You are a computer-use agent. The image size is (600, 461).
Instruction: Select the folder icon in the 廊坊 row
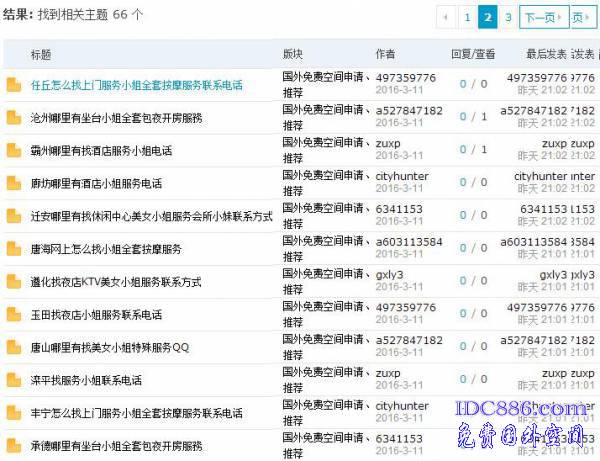[13, 184]
